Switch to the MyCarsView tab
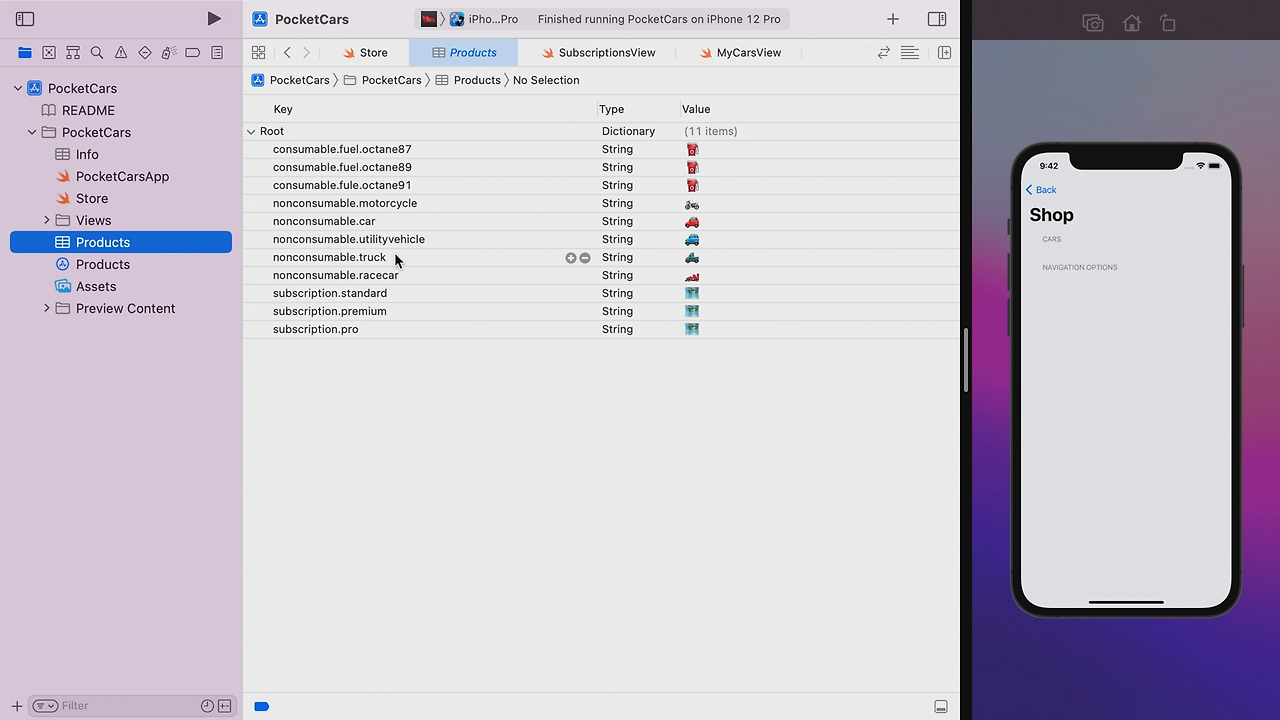The width and height of the screenshot is (1280, 720). (x=740, y=53)
